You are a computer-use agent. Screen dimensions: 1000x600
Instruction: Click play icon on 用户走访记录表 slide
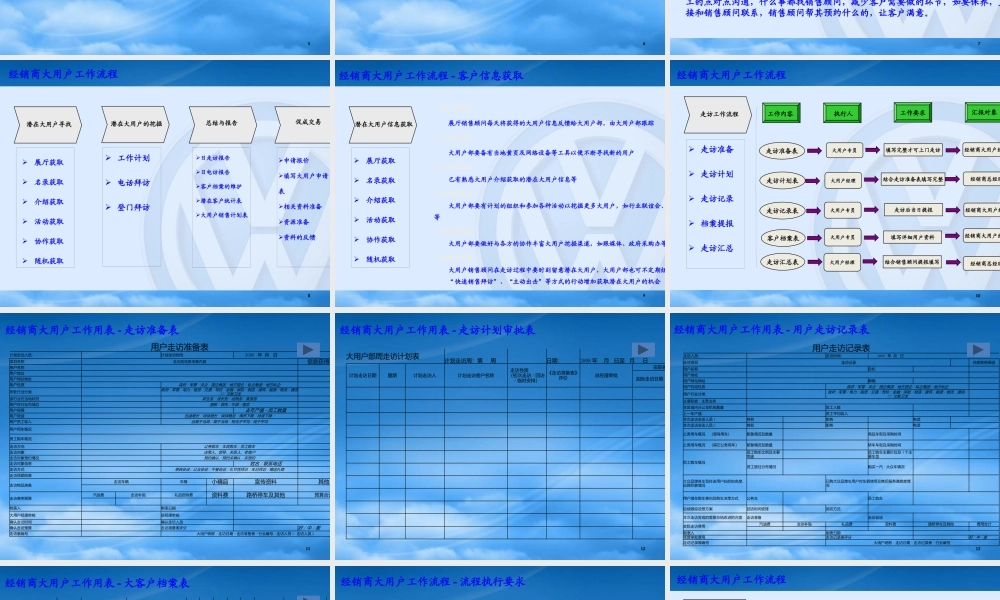(x=977, y=349)
